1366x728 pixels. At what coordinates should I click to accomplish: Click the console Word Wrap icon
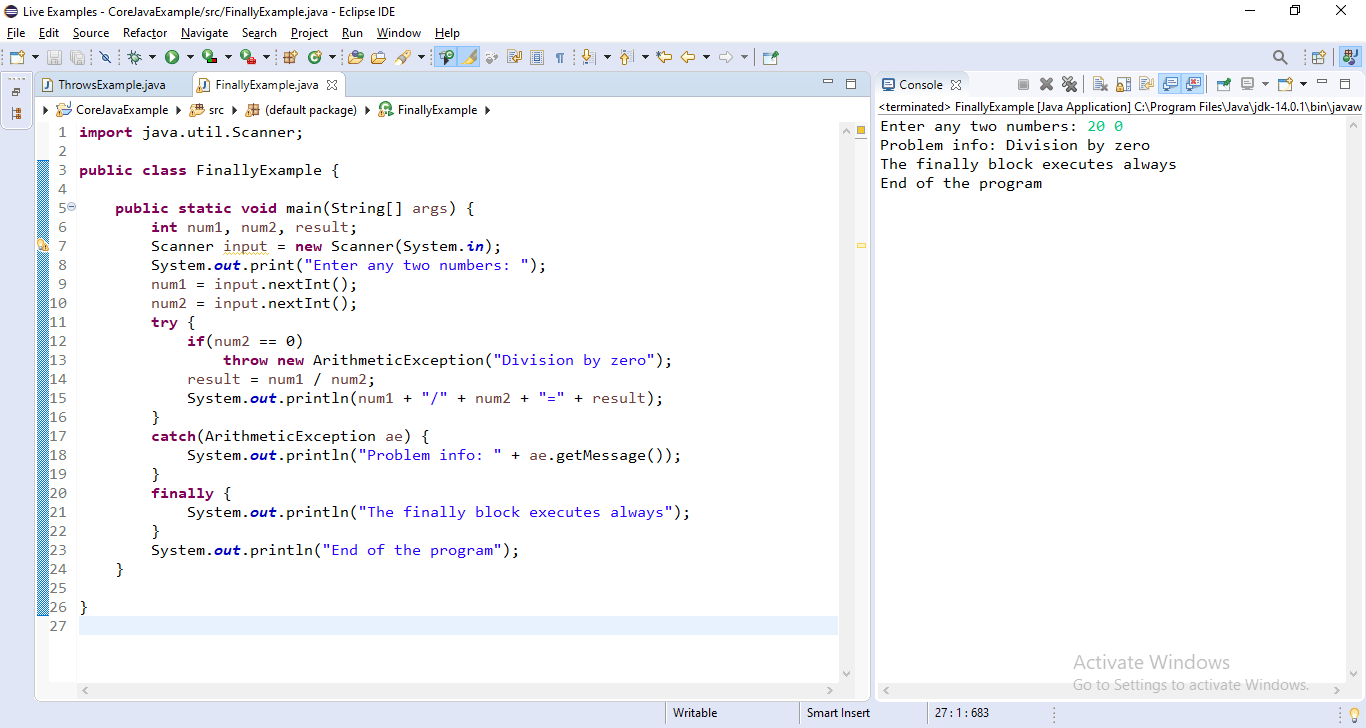[x=1146, y=84]
